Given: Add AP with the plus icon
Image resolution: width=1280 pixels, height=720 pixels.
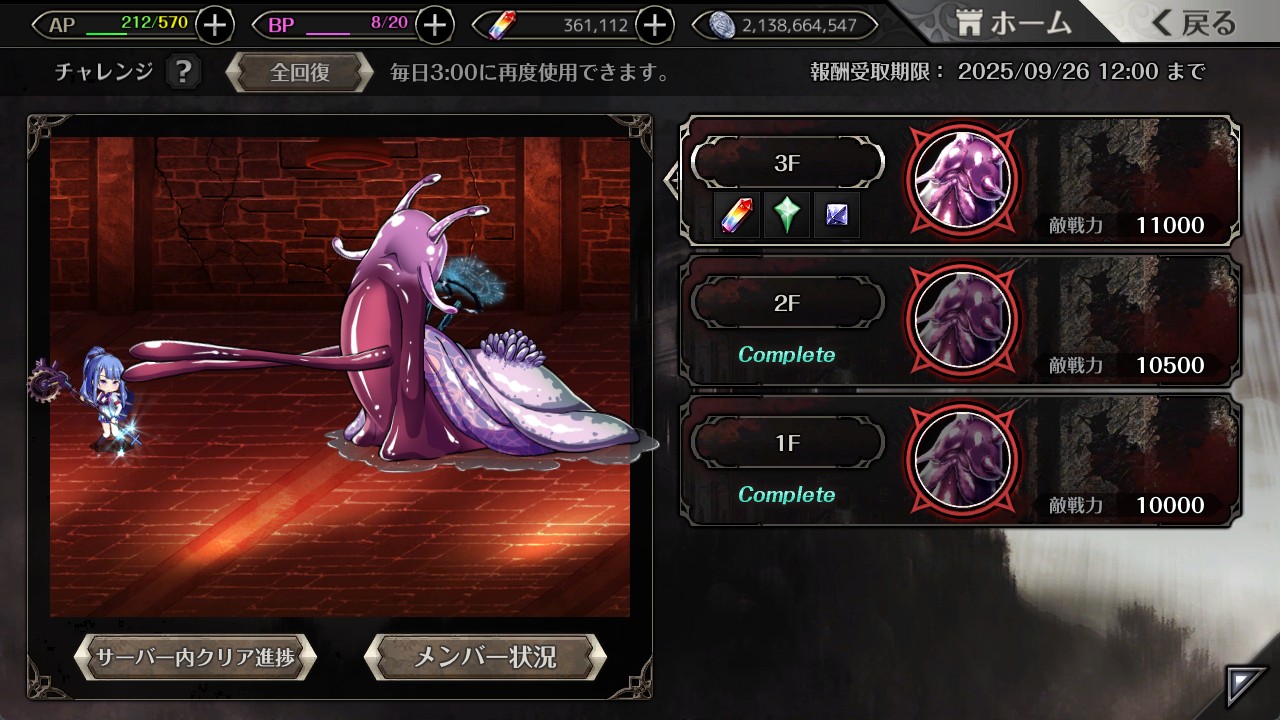Looking at the screenshot, I should (x=215, y=25).
